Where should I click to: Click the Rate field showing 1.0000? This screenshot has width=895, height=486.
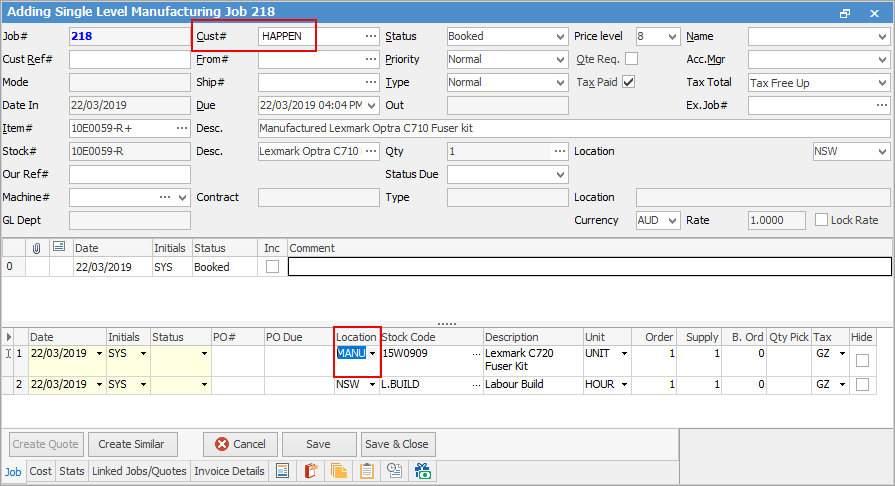pyautogui.click(x=777, y=220)
